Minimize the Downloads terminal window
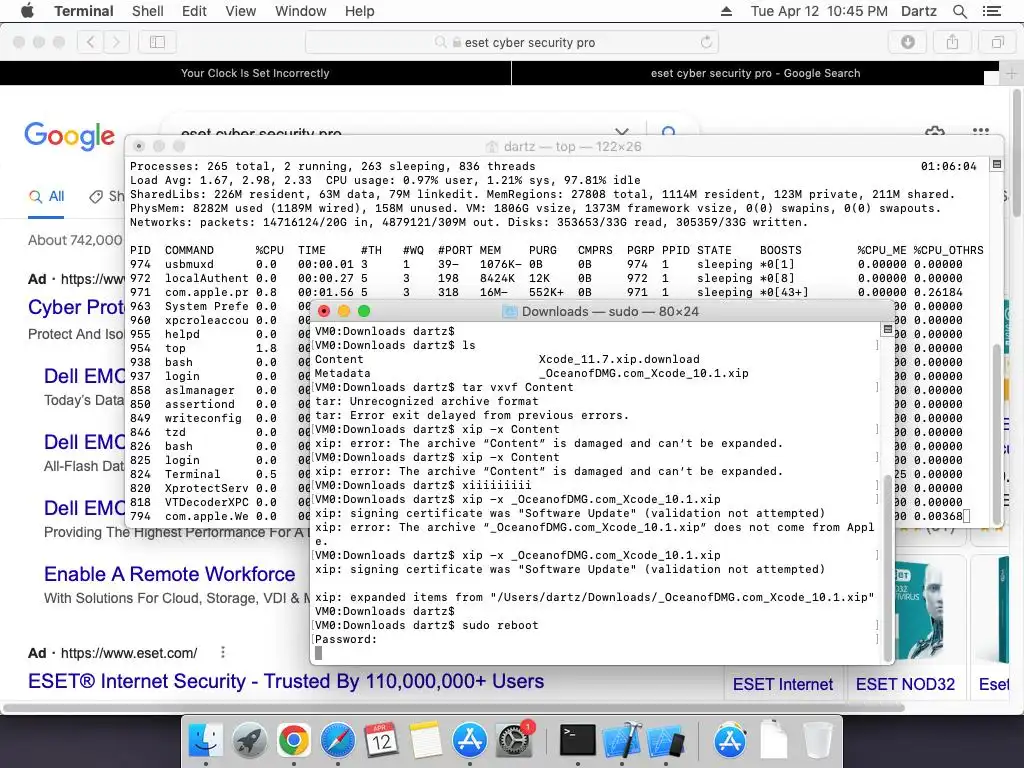 pyautogui.click(x=344, y=311)
